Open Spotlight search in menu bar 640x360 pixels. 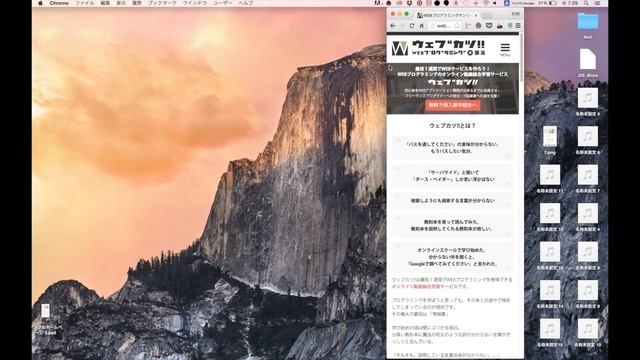tap(586, 3)
